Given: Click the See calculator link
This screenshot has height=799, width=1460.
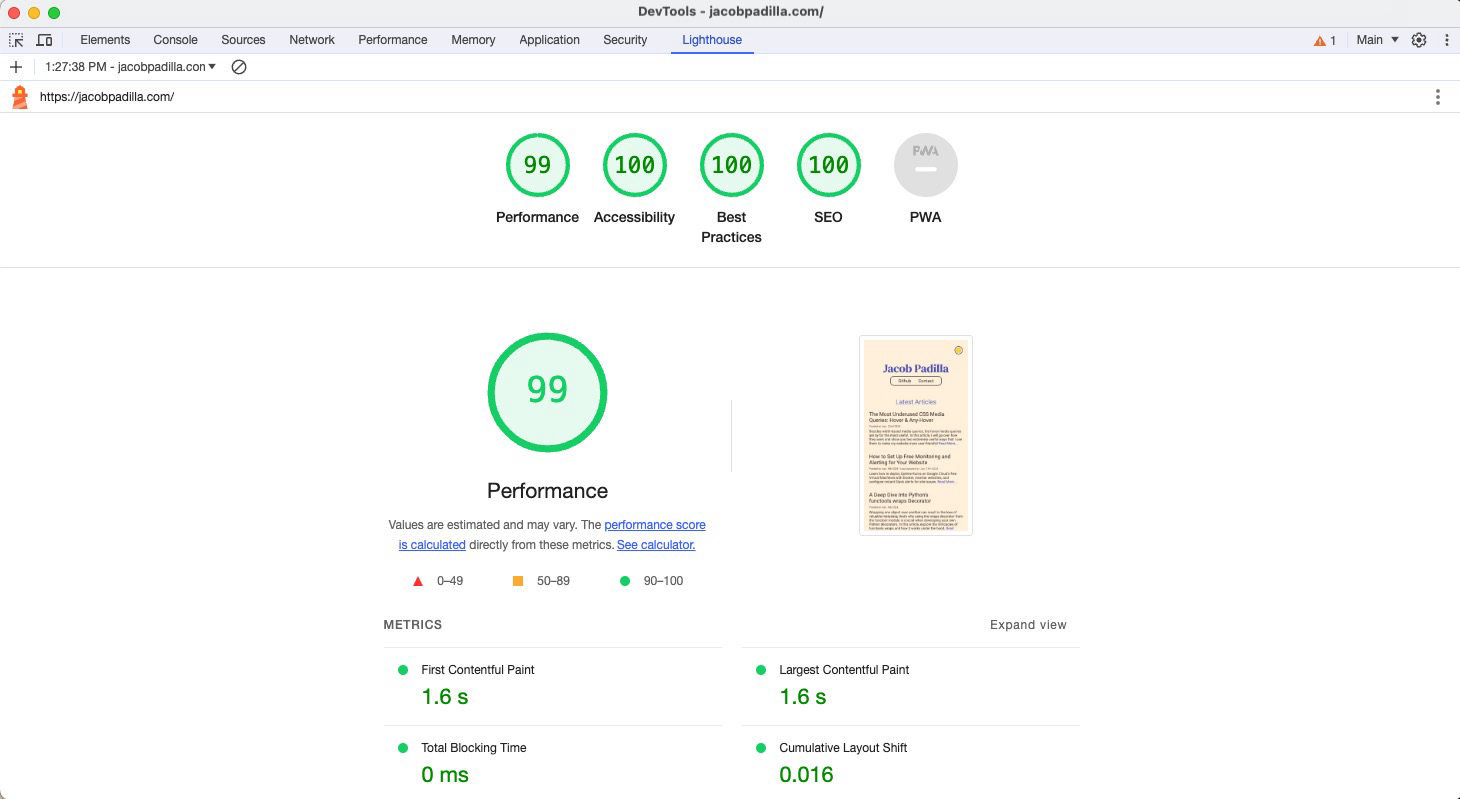Looking at the screenshot, I should click(656, 545).
